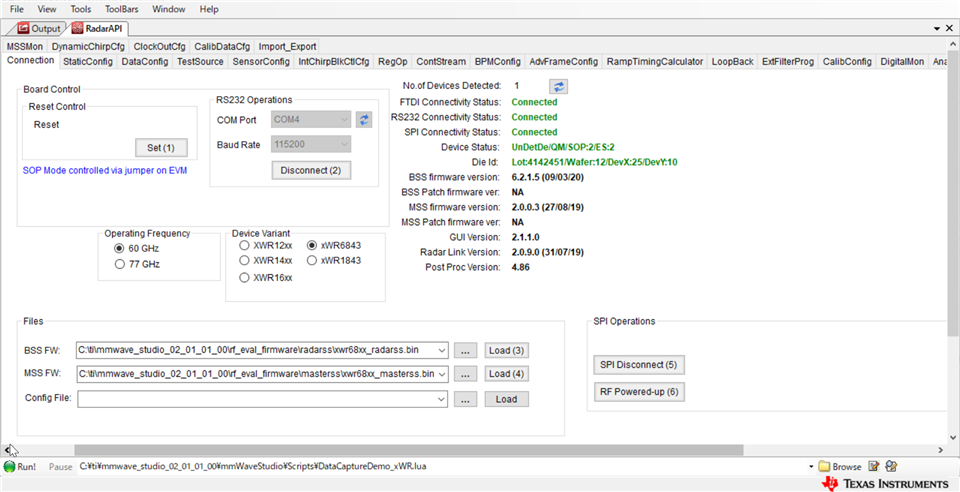Click Load for the Config File

click(507, 399)
